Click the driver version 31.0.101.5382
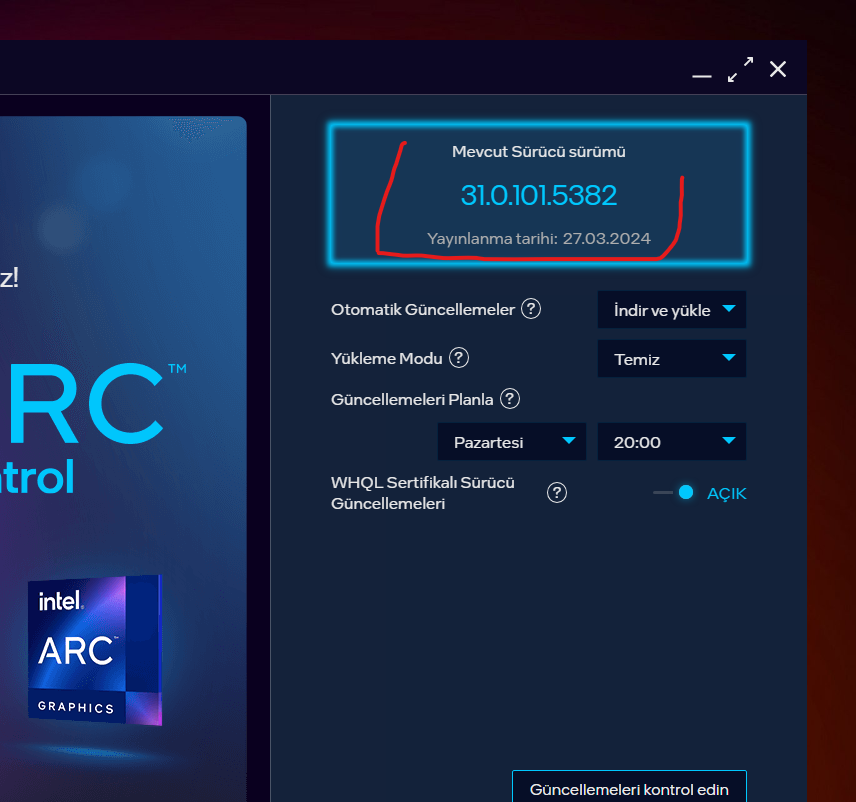Screen dimensions: 856x802 click(538, 195)
